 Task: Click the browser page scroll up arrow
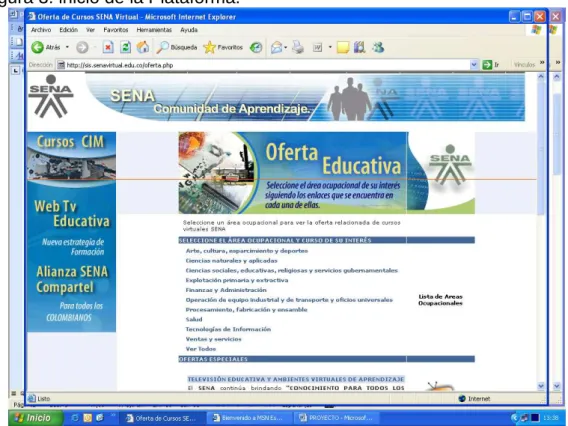click(x=541, y=76)
